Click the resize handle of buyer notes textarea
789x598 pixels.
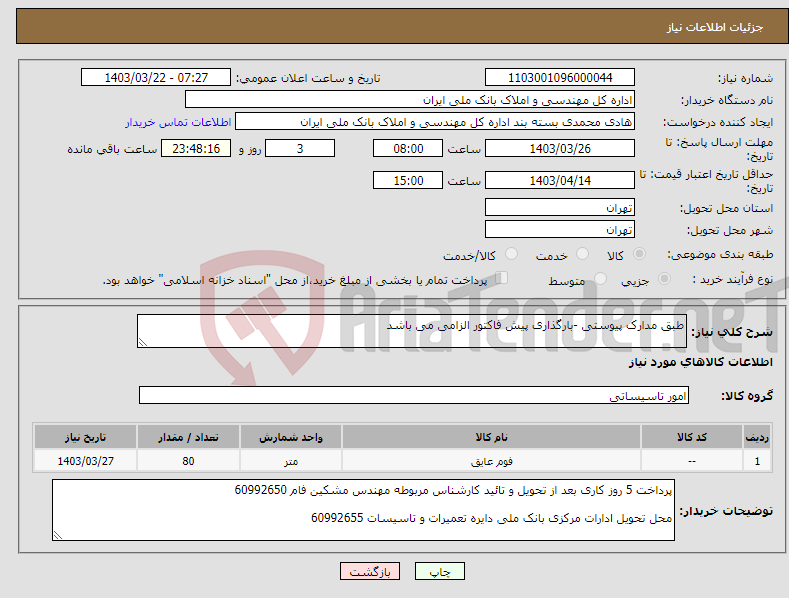tap(58, 535)
